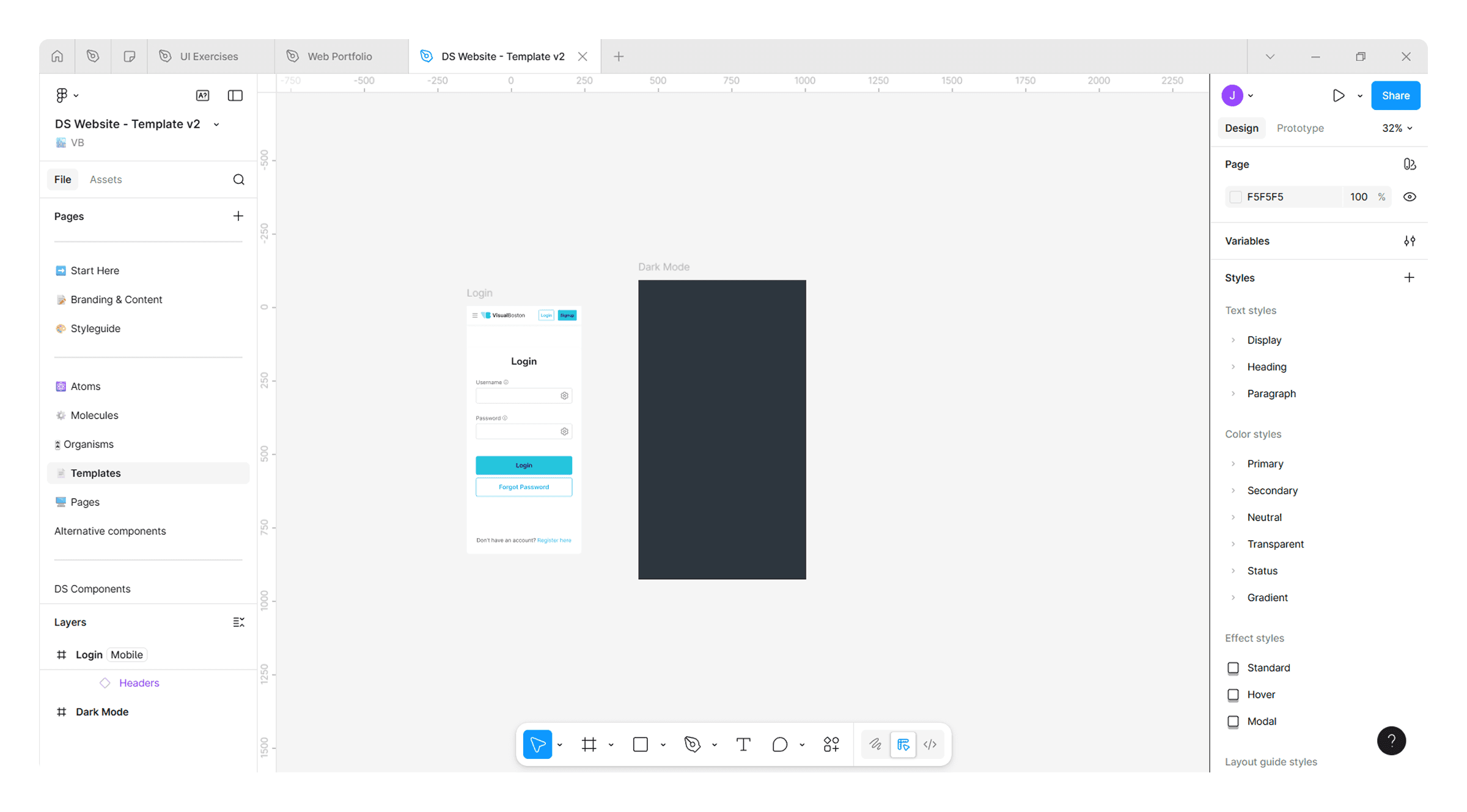
Task: Click the blue Share button
Action: [x=1395, y=95]
